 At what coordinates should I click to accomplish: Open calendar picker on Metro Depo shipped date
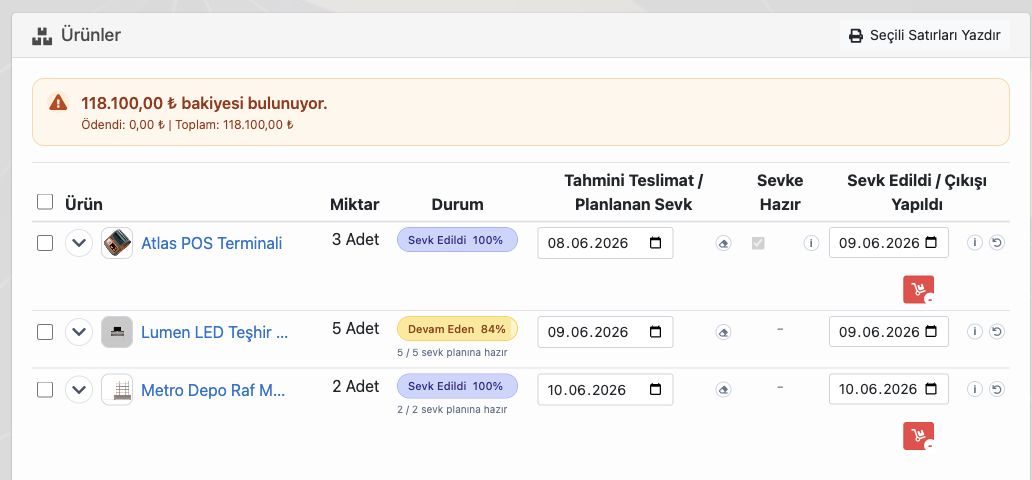[x=931, y=389]
